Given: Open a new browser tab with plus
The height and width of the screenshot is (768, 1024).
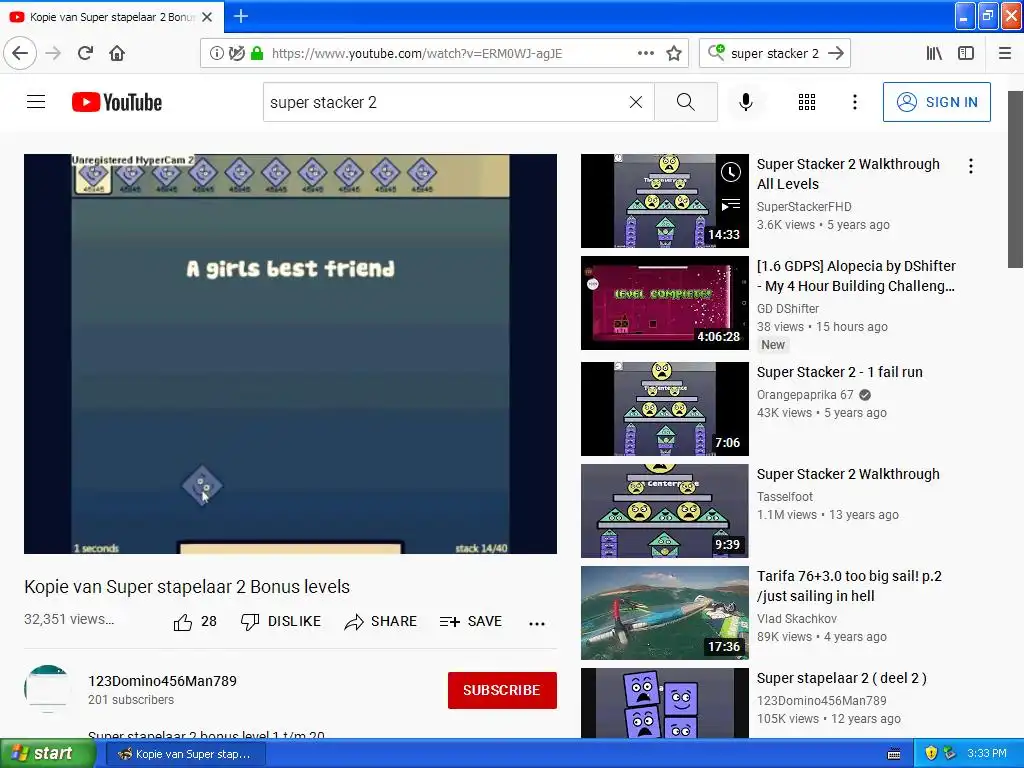Looking at the screenshot, I should (x=240, y=17).
